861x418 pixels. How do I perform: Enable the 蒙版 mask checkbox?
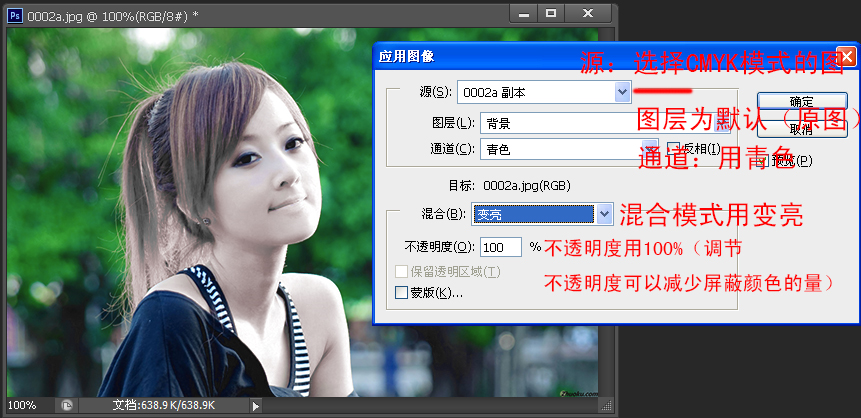(x=401, y=293)
